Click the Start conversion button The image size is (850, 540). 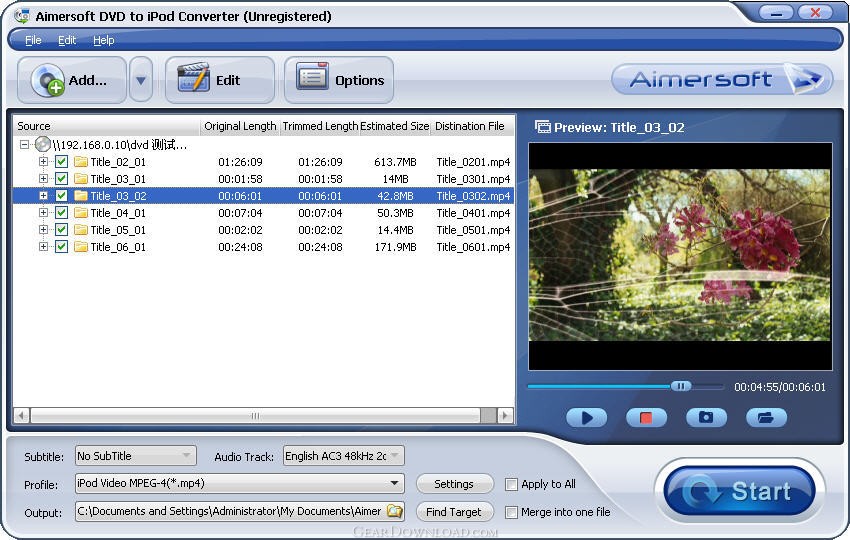pos(740,491)
